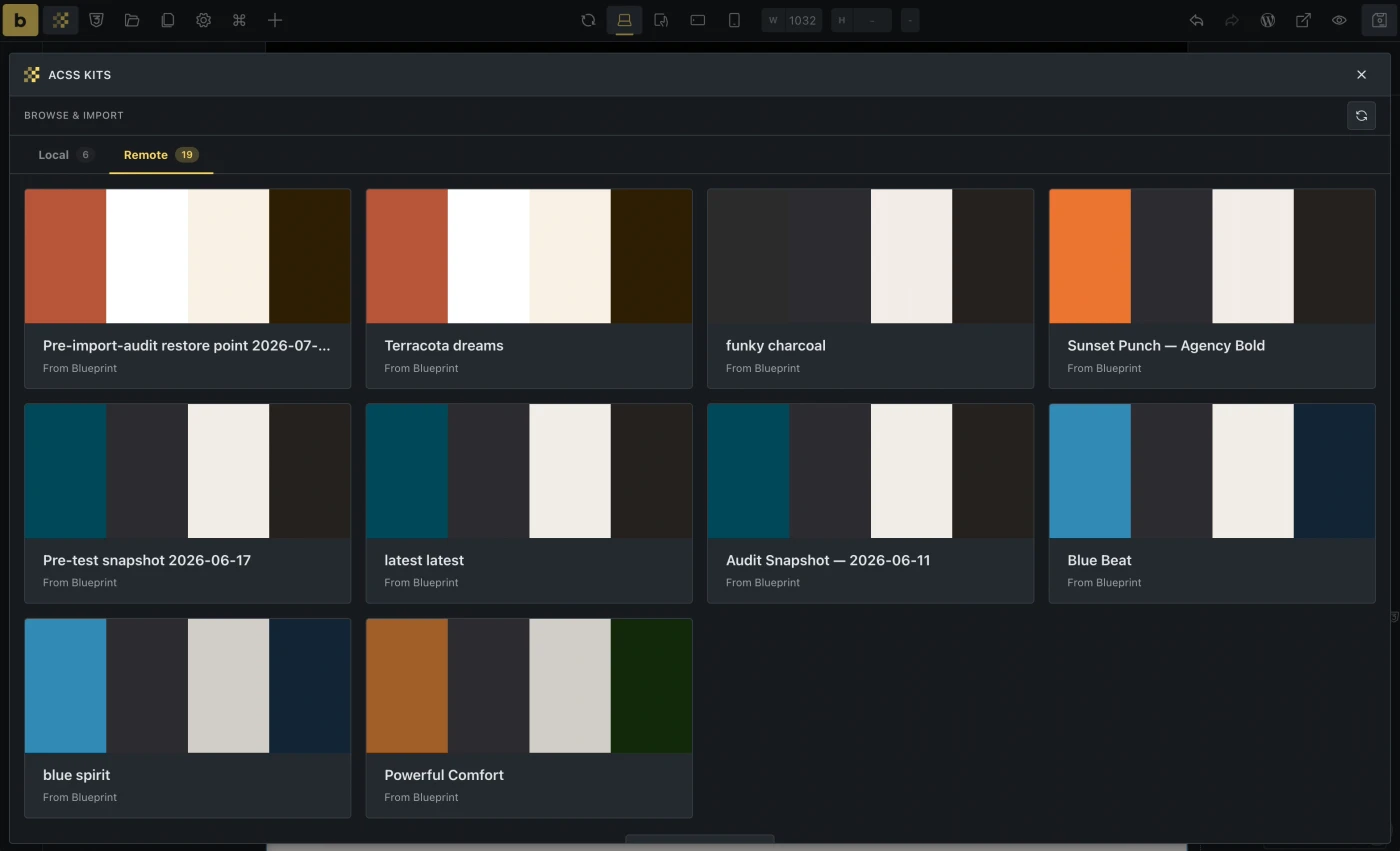Screen dimensions: 1400x851
Task: Click the orange swatch of Sunset Punch
Action: click(x=1090, y=256)
